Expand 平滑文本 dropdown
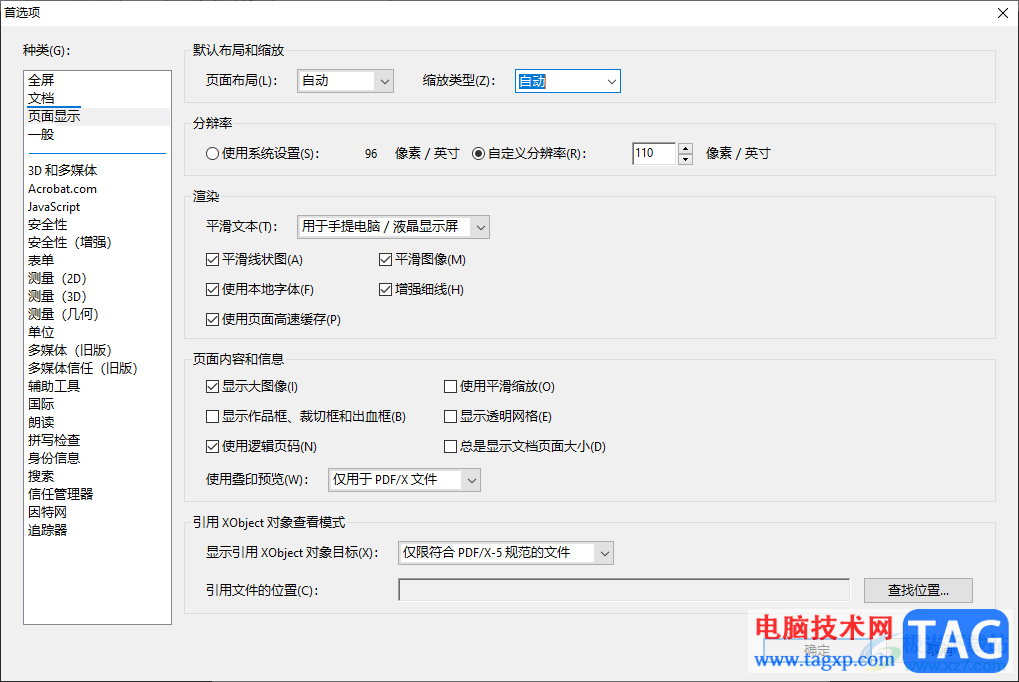 [393, 227]
